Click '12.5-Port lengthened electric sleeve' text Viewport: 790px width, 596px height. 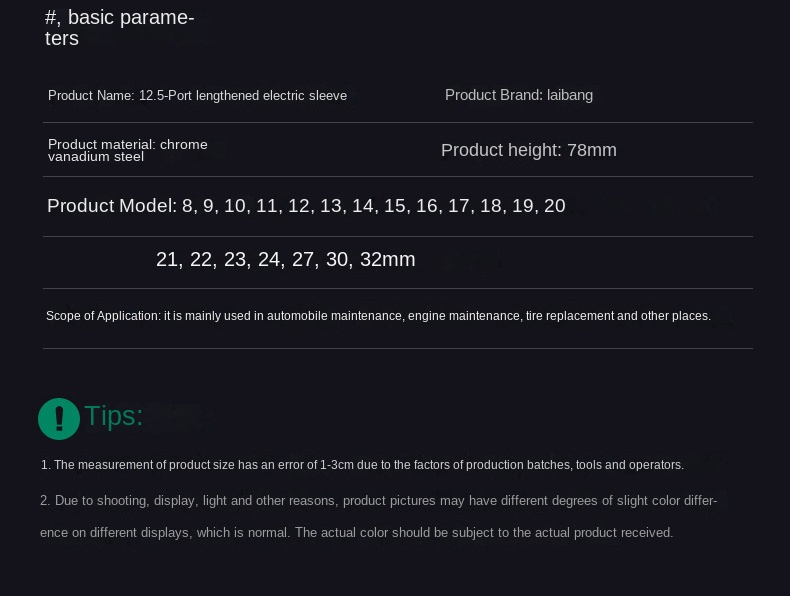(243, 96)
